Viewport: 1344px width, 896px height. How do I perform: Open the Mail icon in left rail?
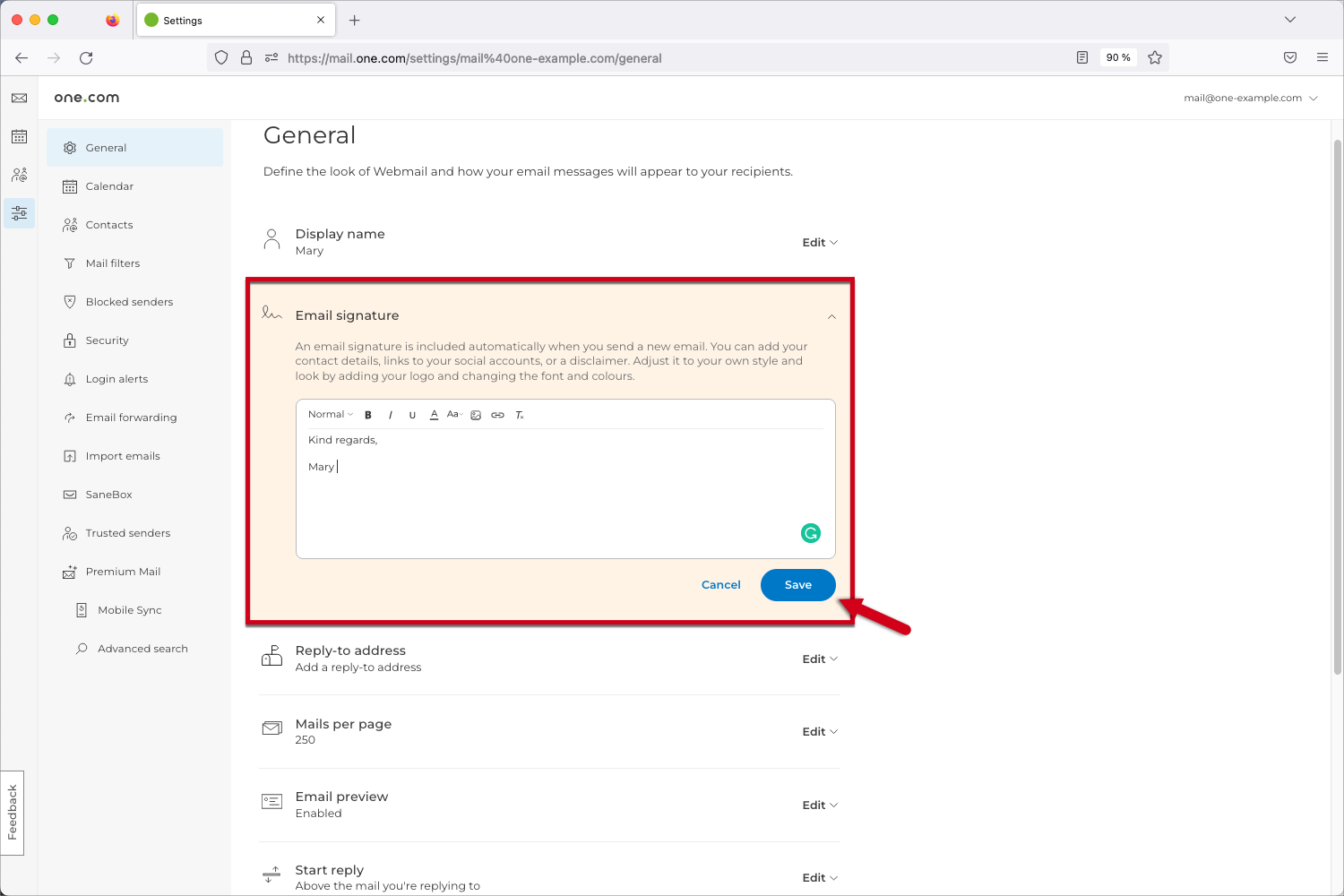click(19, 98)
